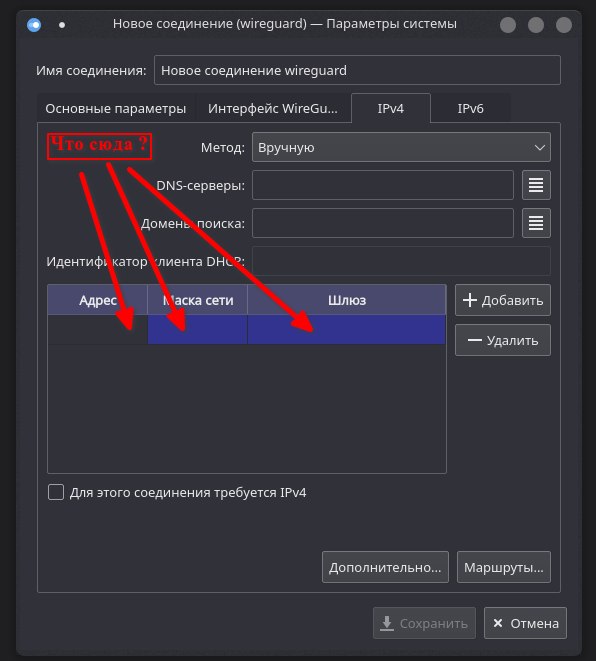Select the IPv4 tab
The width and height of the screenshot is (596, 661).
pyautogui.click(x=391, y=108)
